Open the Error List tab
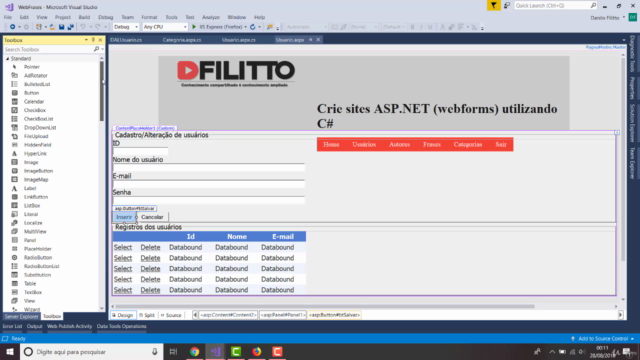Screen dimensions: 640x360 12,326
